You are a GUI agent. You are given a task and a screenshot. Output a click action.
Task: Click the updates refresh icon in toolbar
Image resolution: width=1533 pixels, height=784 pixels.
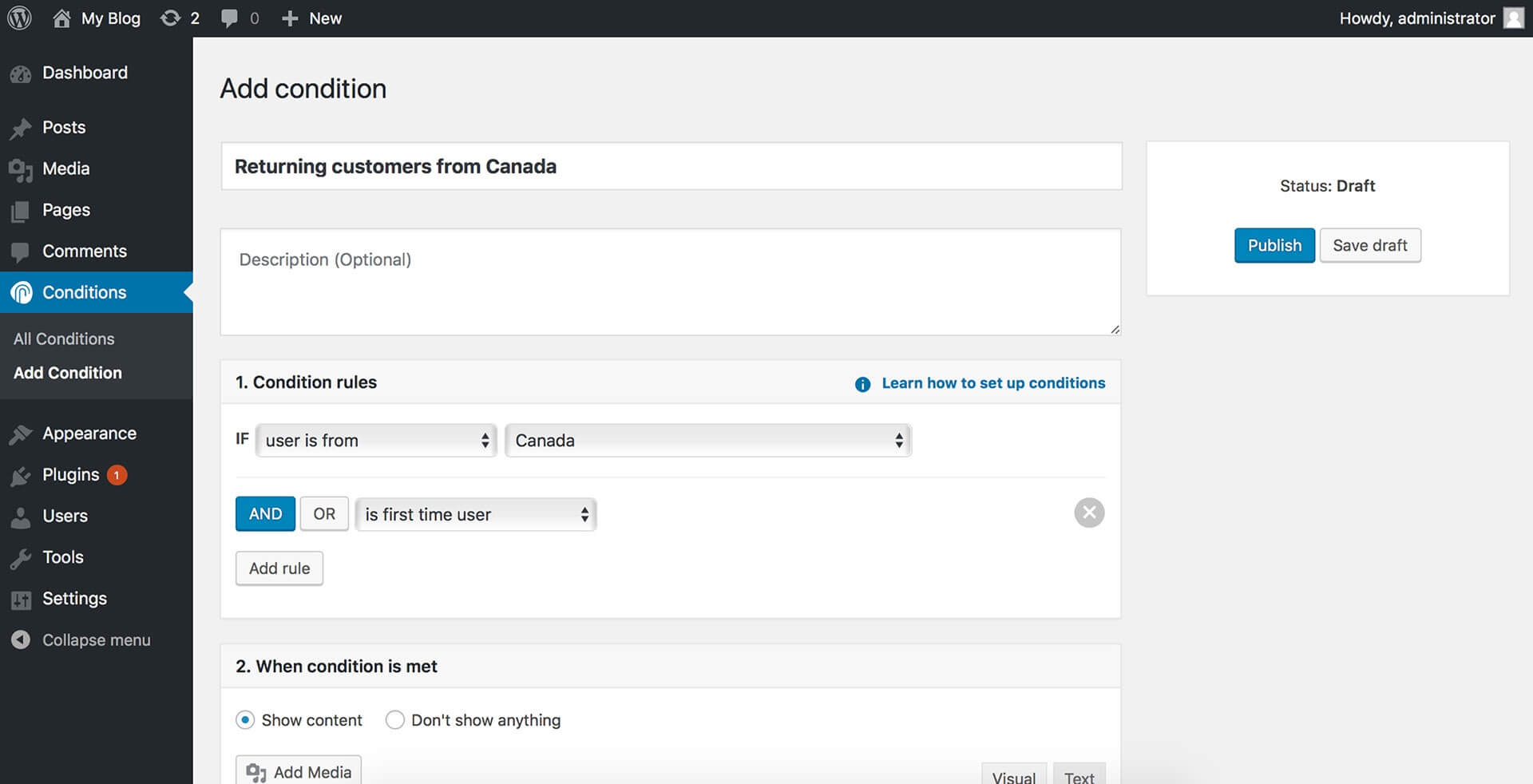(170, 18)
